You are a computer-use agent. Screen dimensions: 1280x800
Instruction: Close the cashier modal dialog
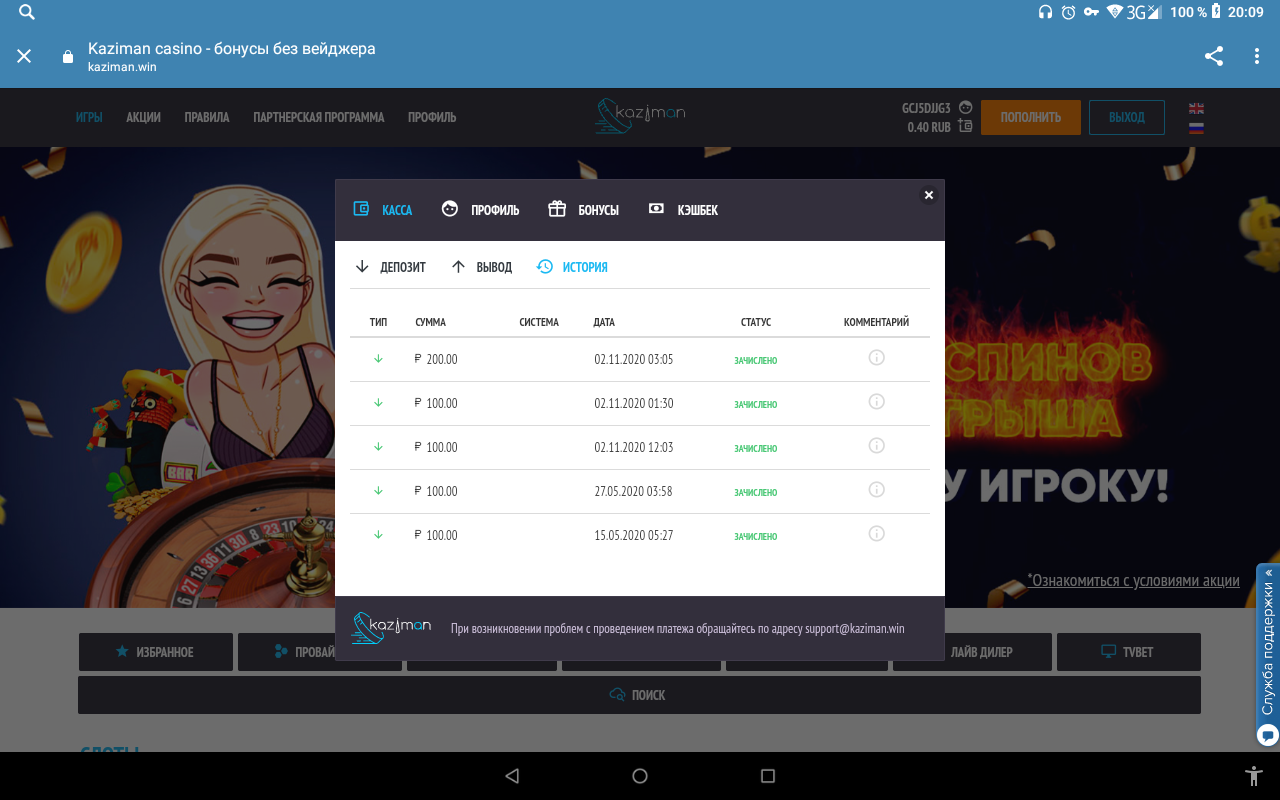click(x=928, y=195)
